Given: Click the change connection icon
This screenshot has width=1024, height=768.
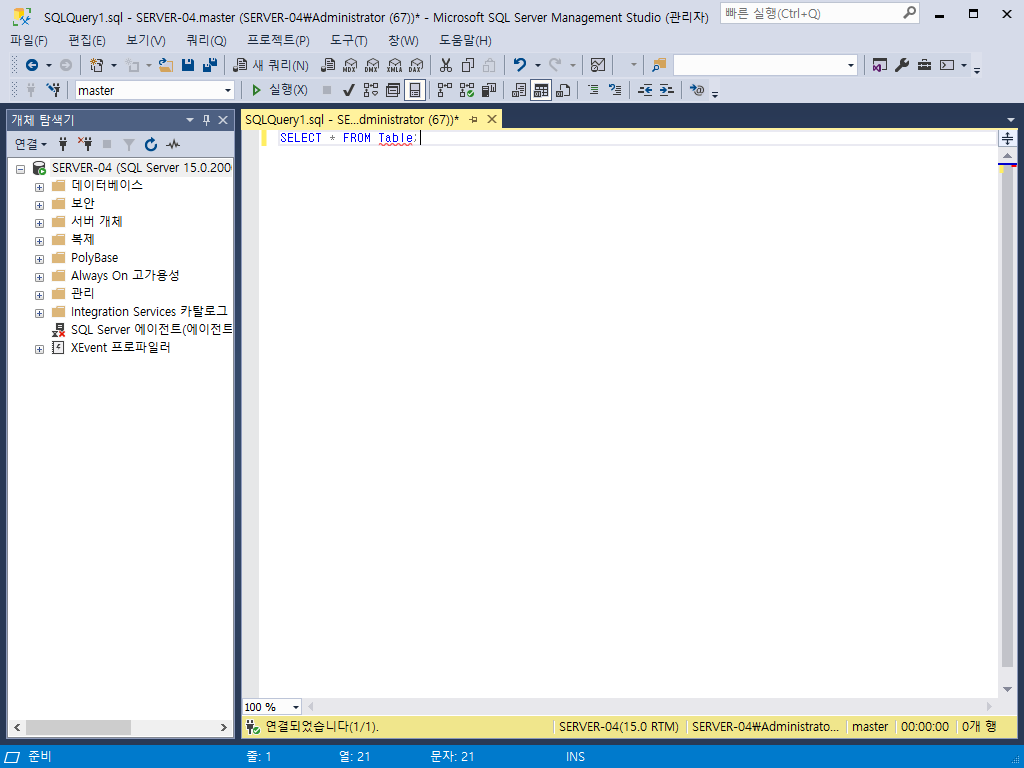Looking at the screenshot, I should 54,90.
